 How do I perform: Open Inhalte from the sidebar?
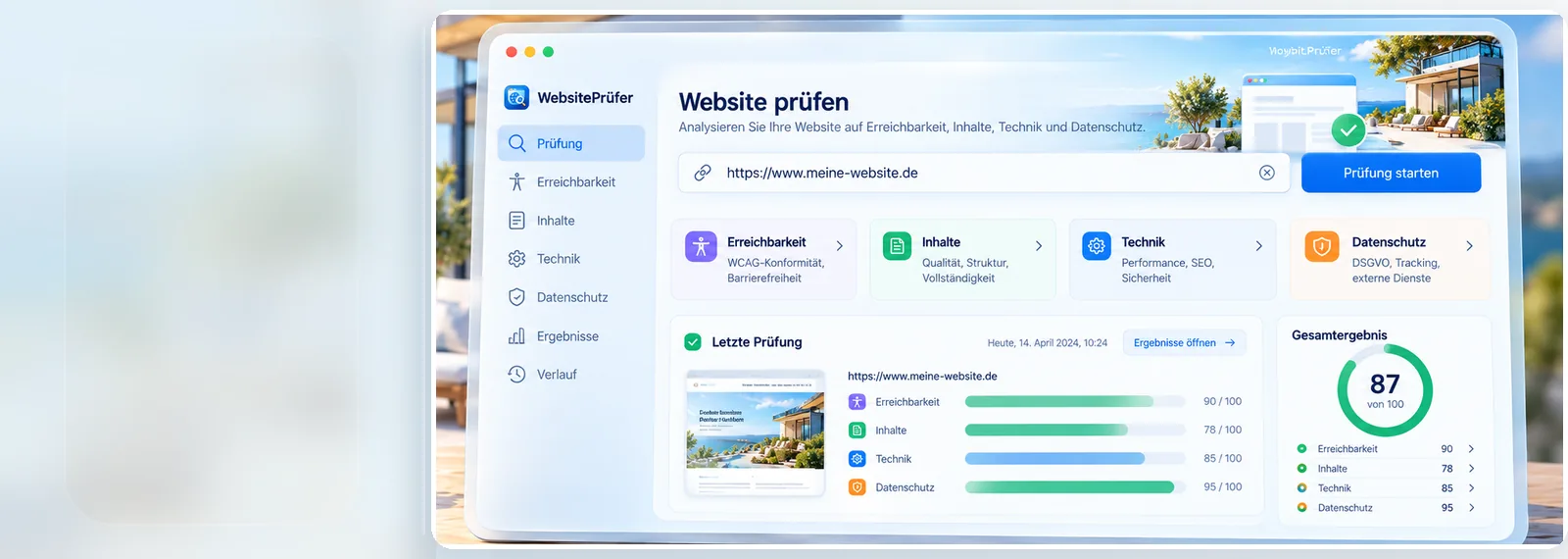[570, 221]
